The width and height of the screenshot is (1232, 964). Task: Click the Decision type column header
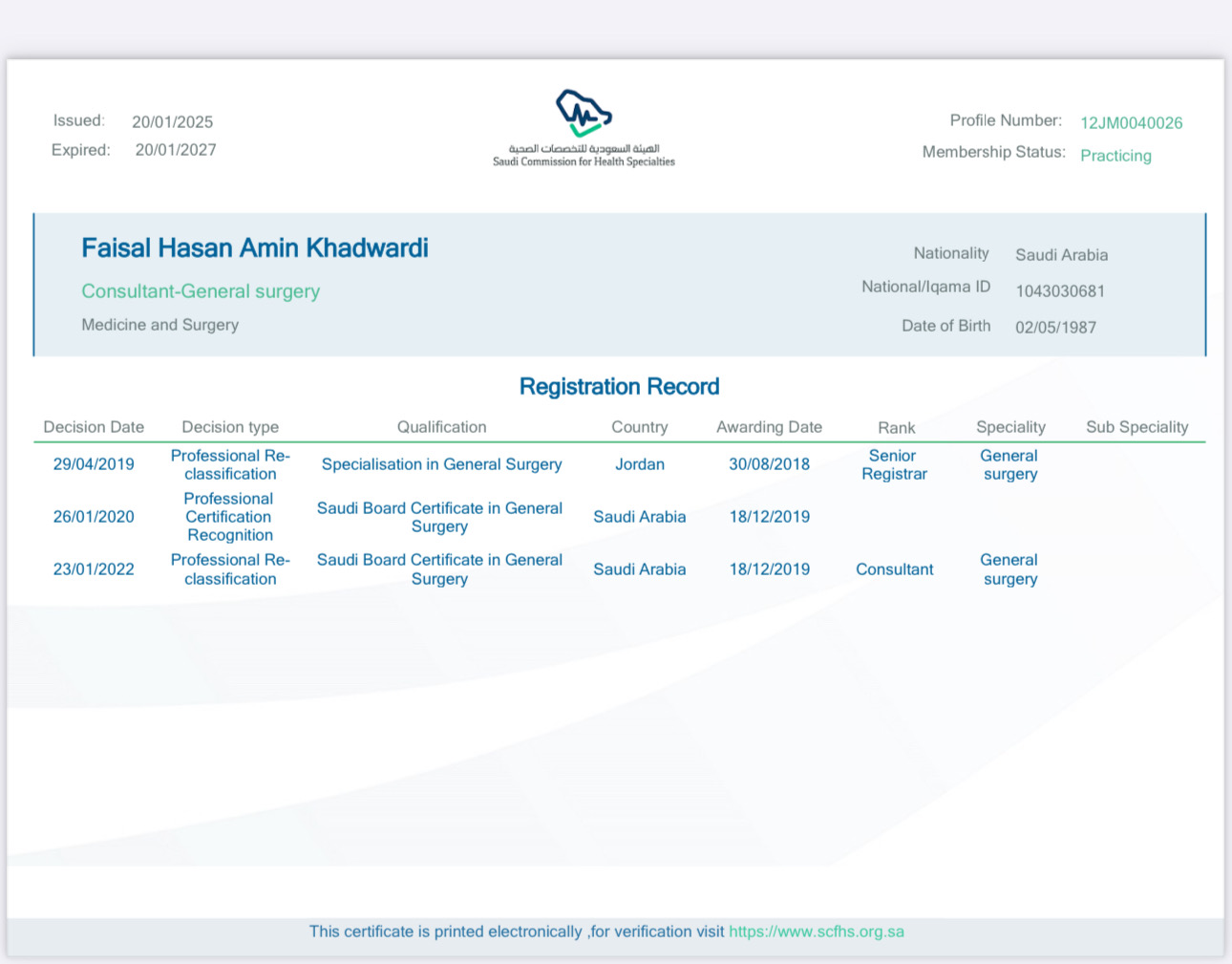(230, 427)
